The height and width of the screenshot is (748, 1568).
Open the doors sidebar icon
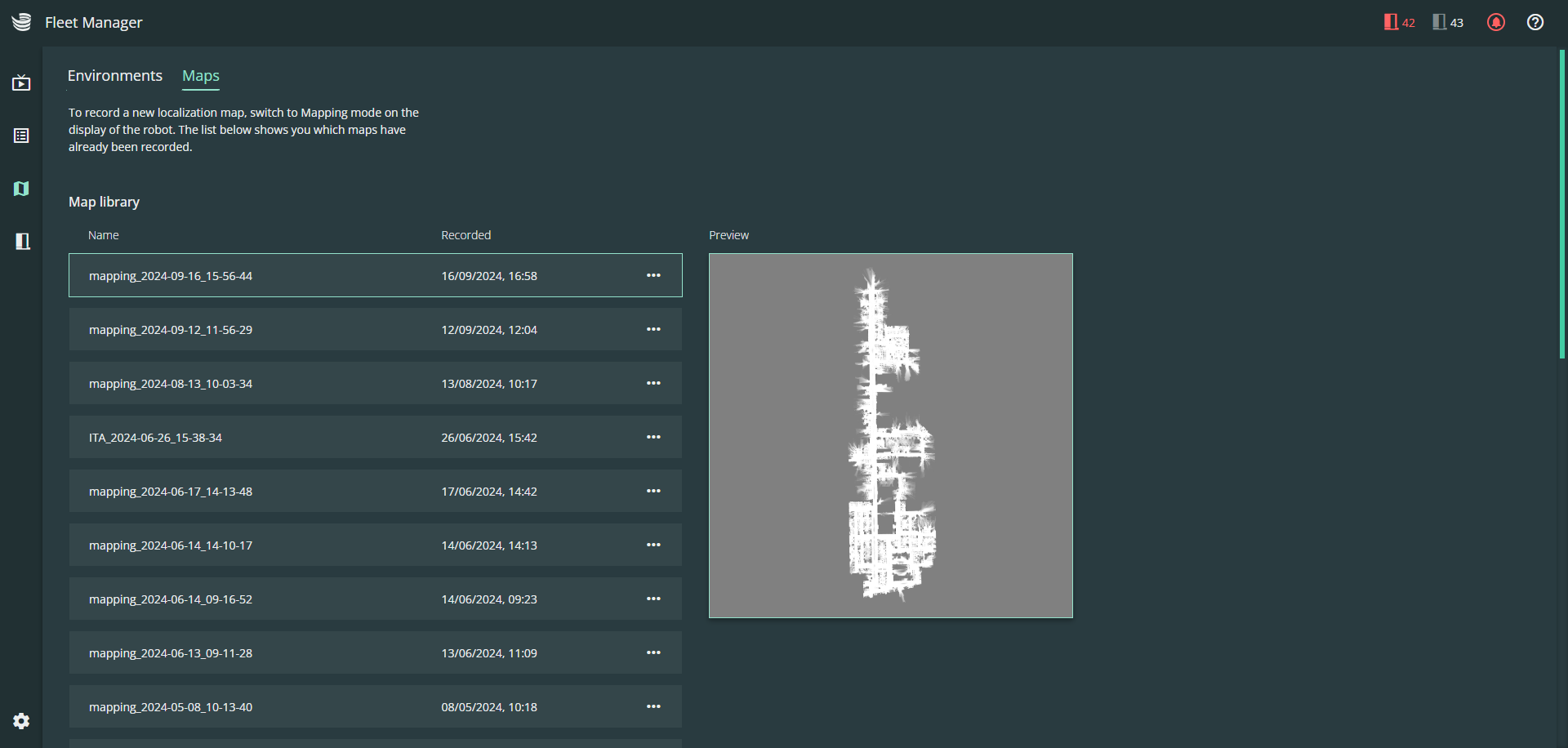coord(22,241)
